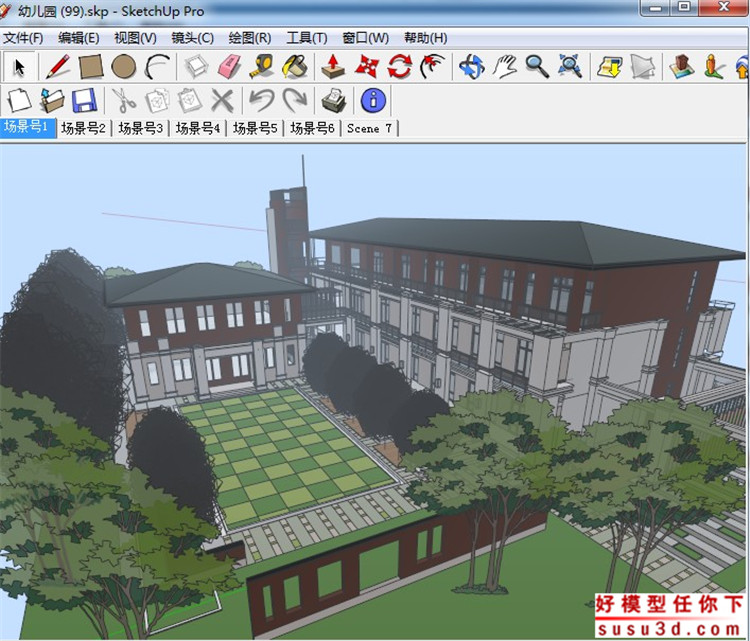Switch to scene tab 场景号3
This screenshot has height=641, width=750.
[x=141, y=128]
